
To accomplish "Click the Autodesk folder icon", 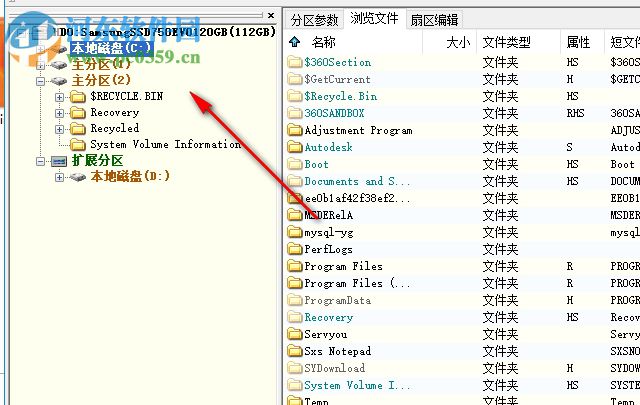I will tap(295, 147).
